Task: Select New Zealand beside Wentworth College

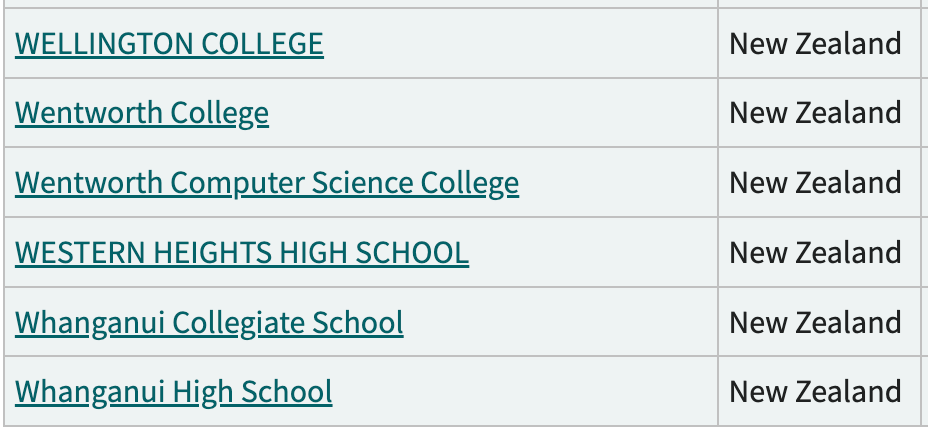Action: [x=815, y=113]
